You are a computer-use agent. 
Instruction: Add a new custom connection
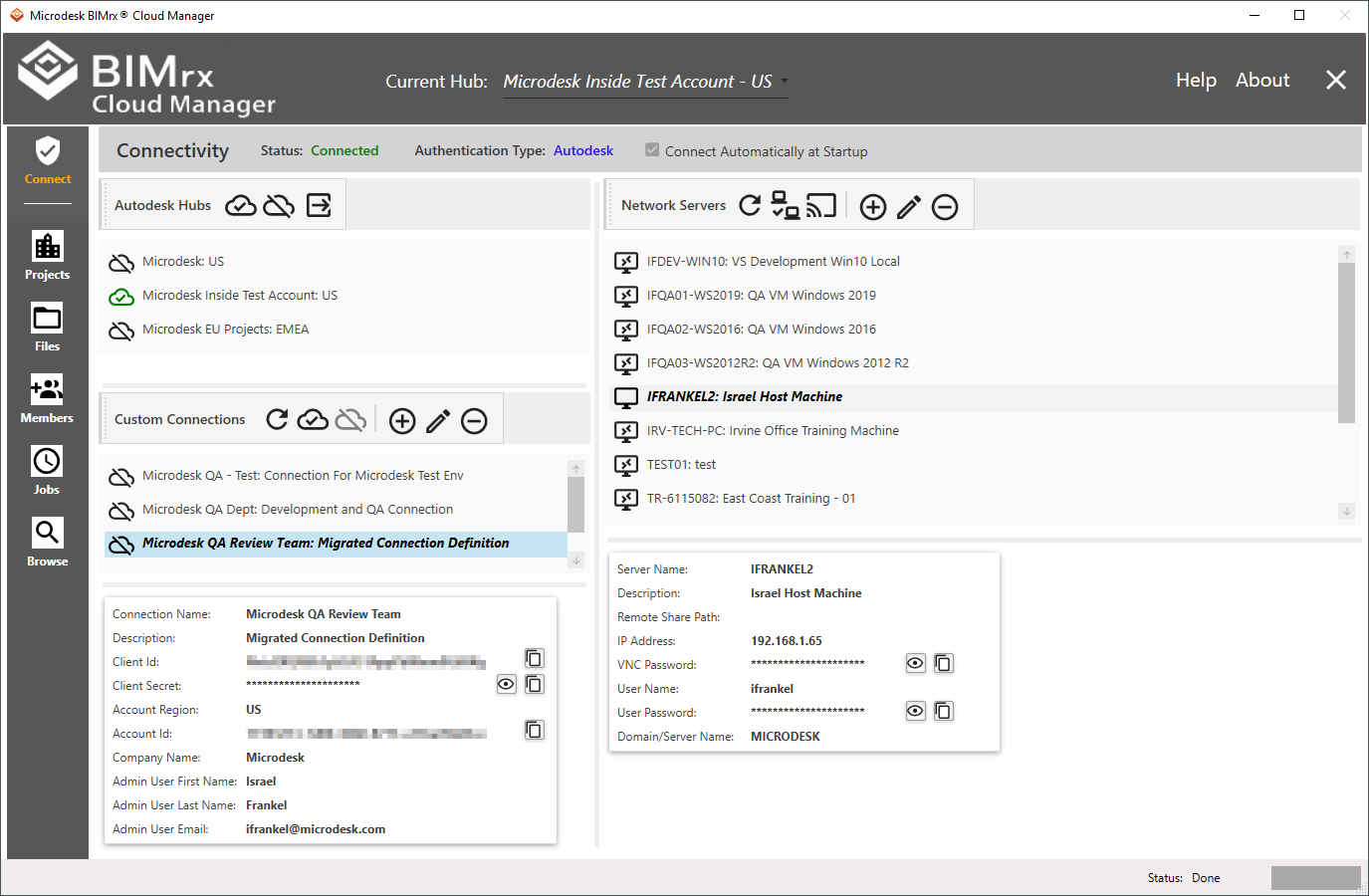[402, 421]
